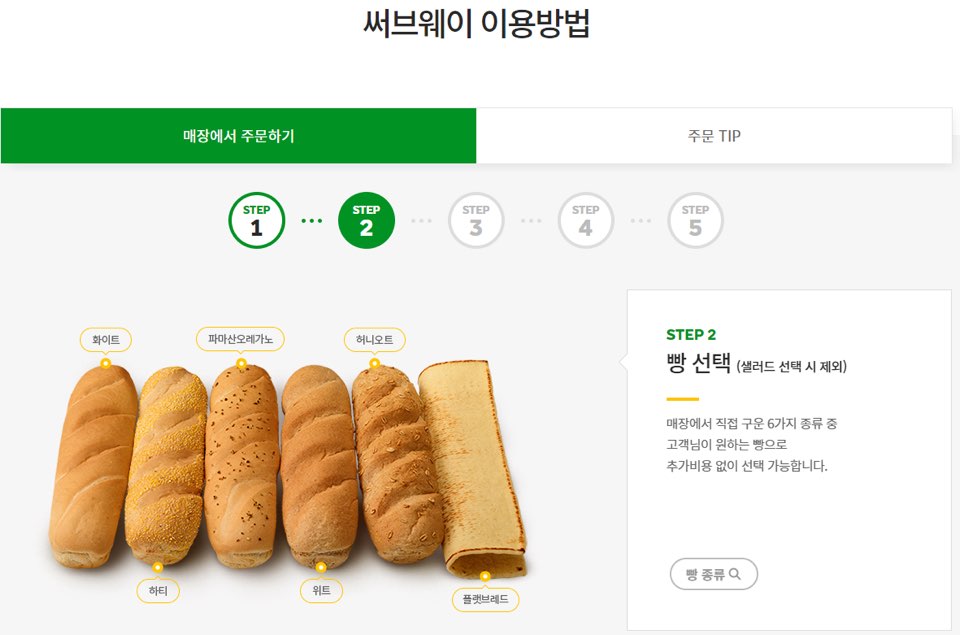Click the STEP 3 circle

click(476, 219)
